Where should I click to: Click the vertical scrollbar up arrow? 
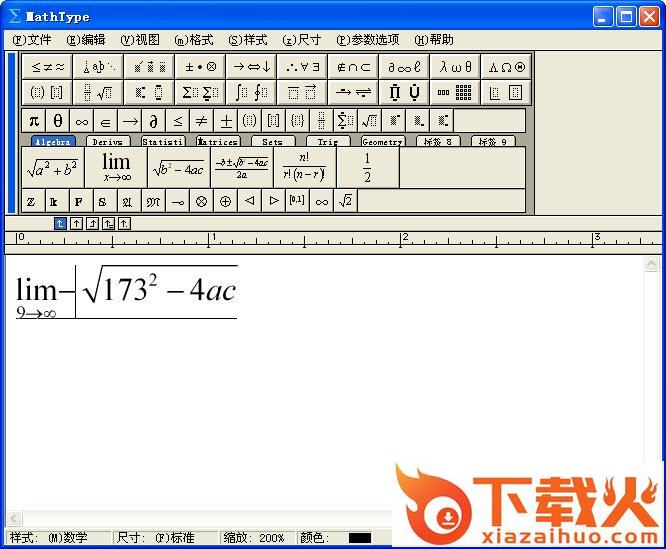[x=651, y=265]
